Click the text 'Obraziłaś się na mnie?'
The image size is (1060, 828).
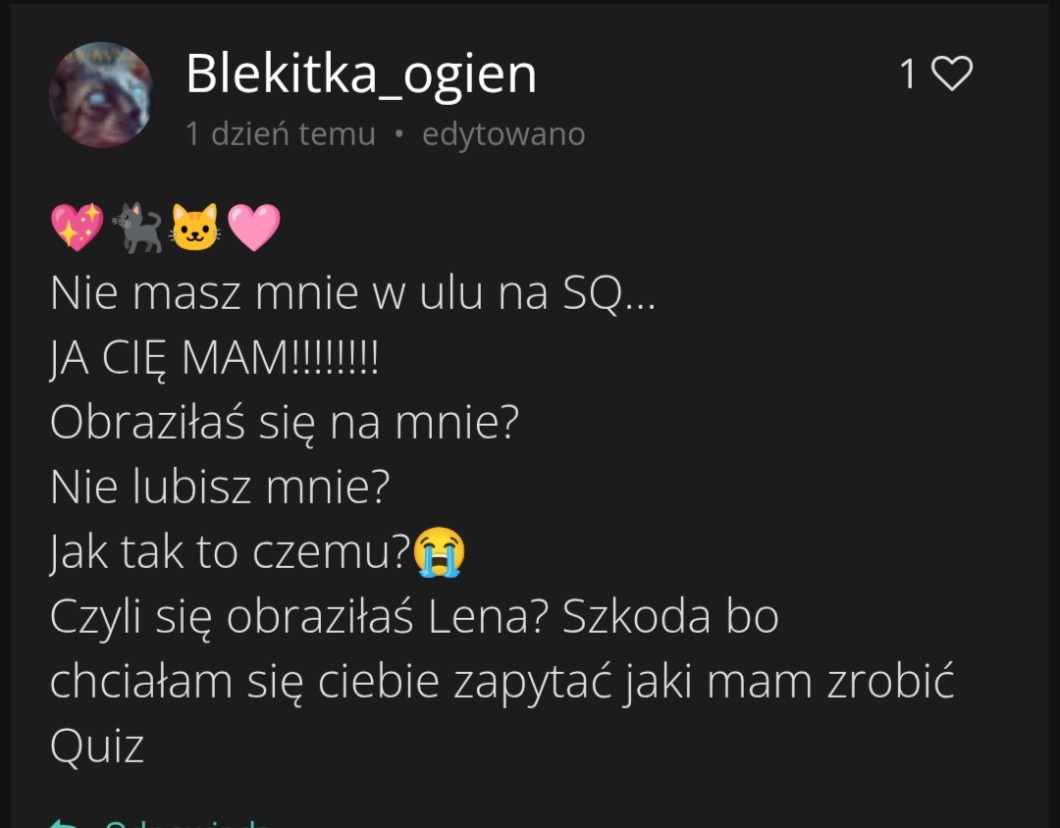[285, 423]
